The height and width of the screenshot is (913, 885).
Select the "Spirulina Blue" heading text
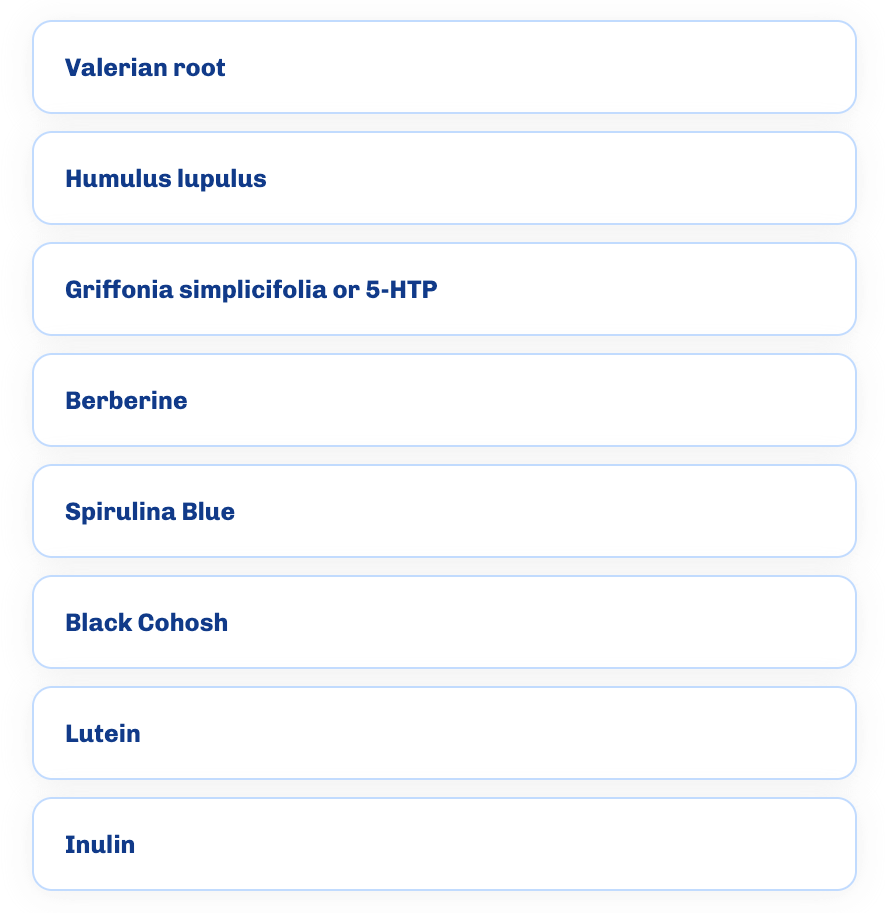coord(150,512)
